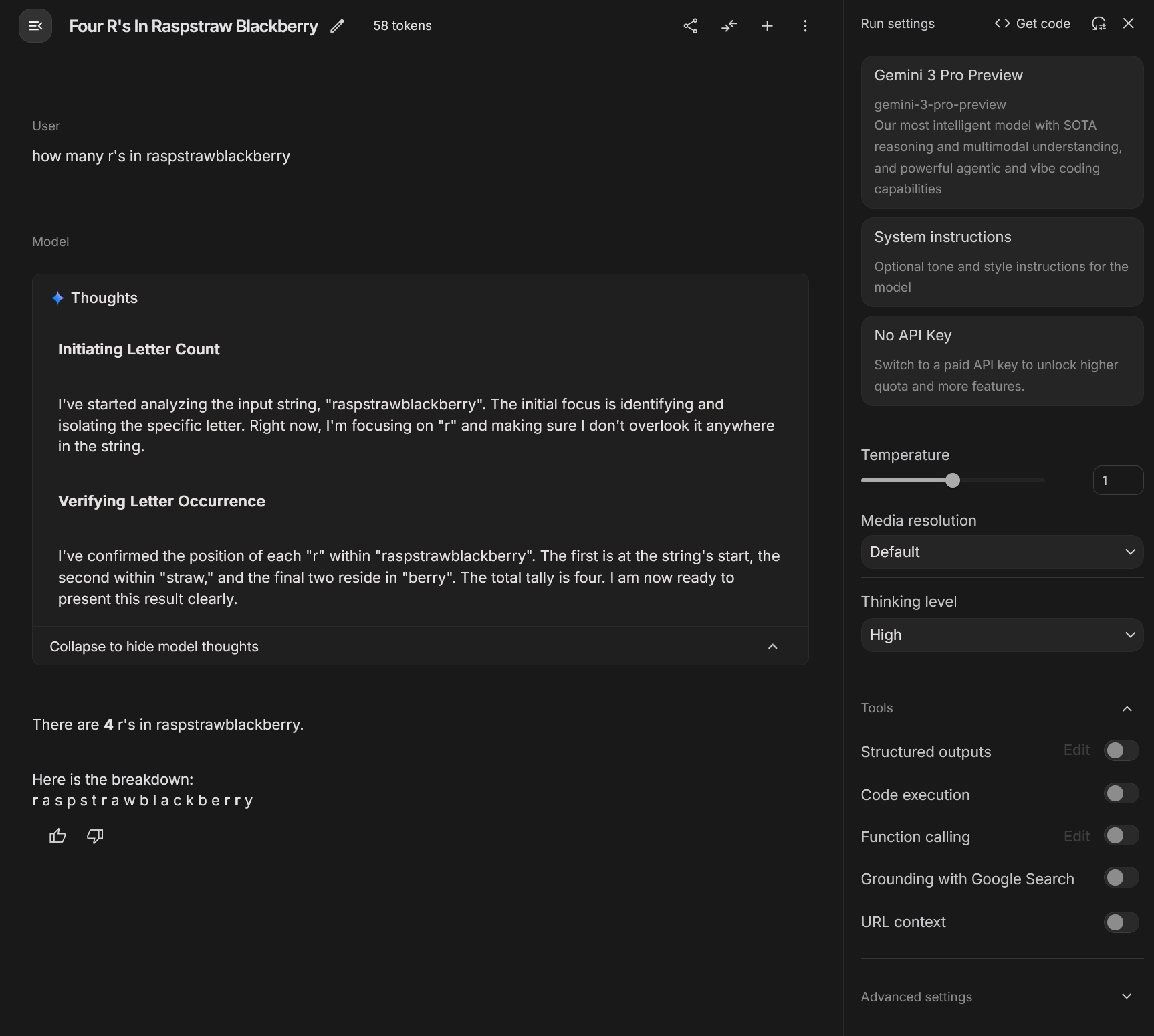Edit Structured outputs settings
This screenshot has width=1154, height=1036.
click(1077, 750)
